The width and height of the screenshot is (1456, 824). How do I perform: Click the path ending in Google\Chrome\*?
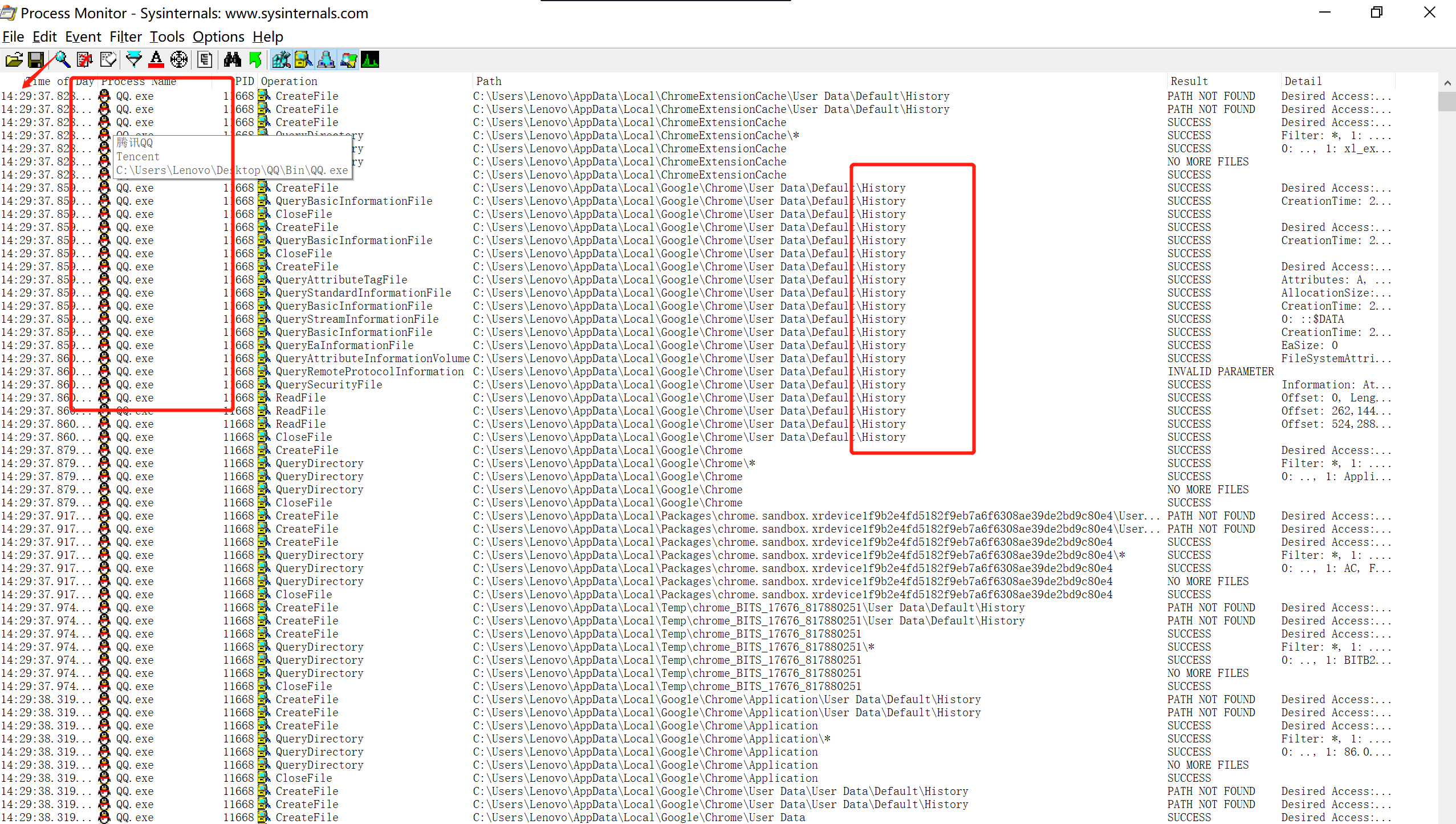click(614, 464)
